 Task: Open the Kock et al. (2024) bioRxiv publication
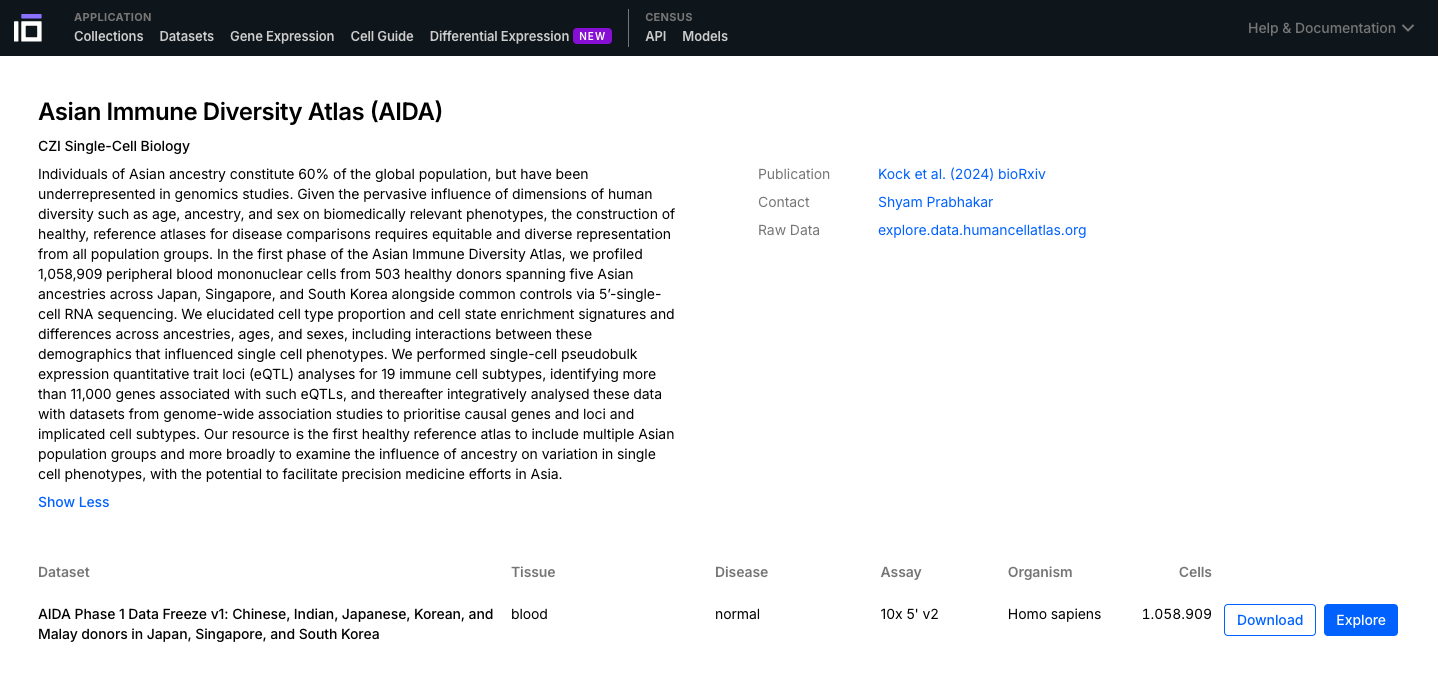pos(961,174)
